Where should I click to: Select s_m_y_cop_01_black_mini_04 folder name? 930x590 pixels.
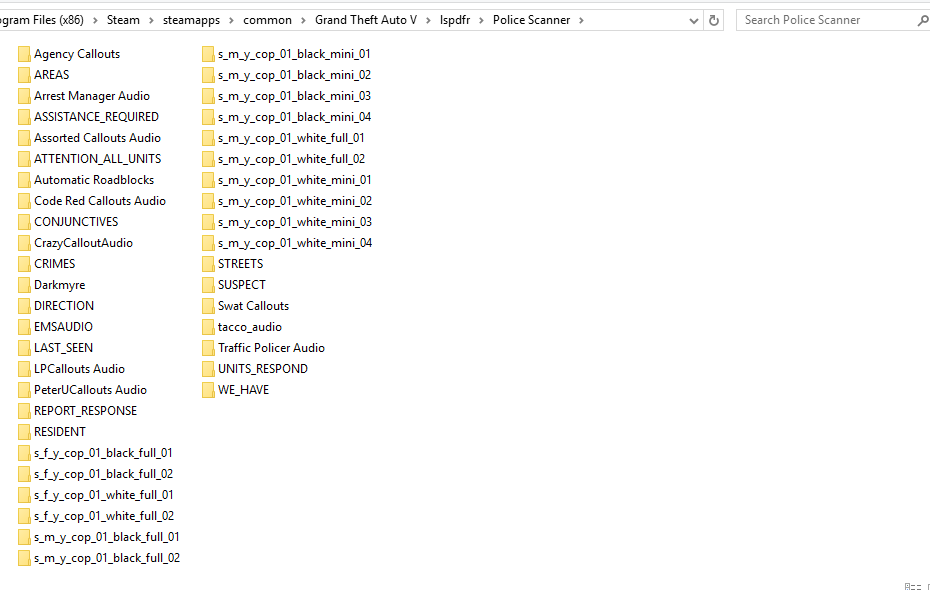tap(294, 117)
